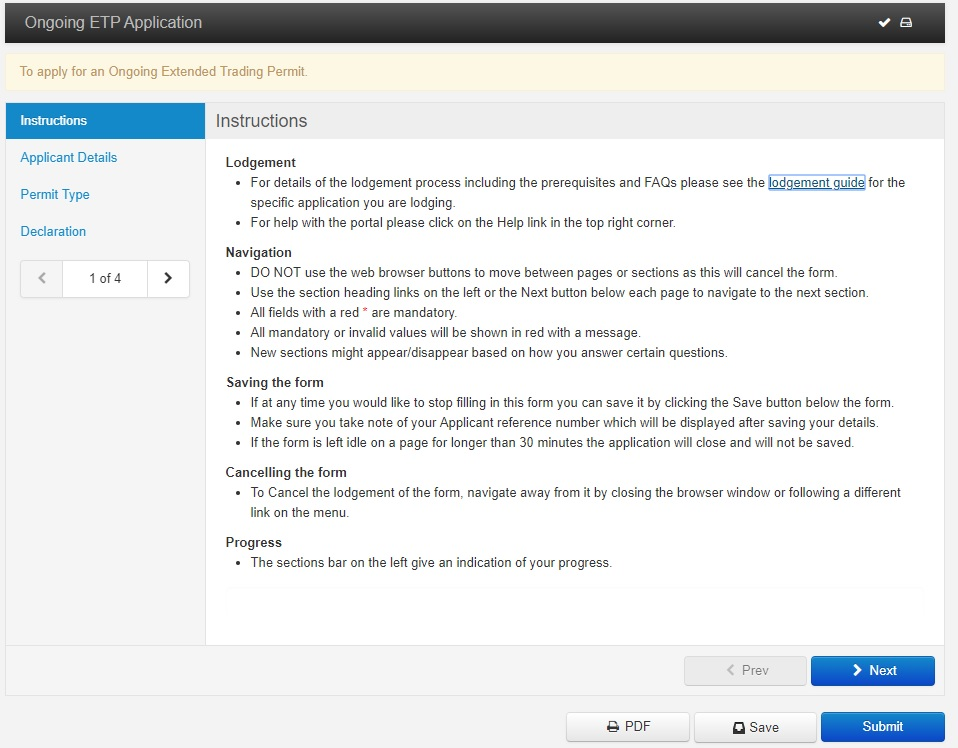
Task: Click the print icon in header bar
Action: (906, 23)
